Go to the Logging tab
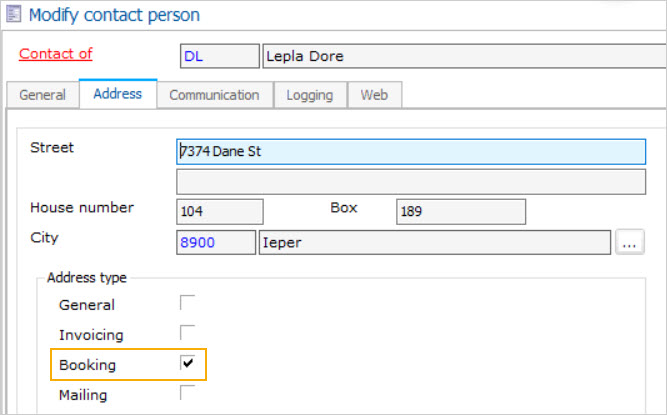This screenshot has height=415, width=667. [x=310, y=95]
